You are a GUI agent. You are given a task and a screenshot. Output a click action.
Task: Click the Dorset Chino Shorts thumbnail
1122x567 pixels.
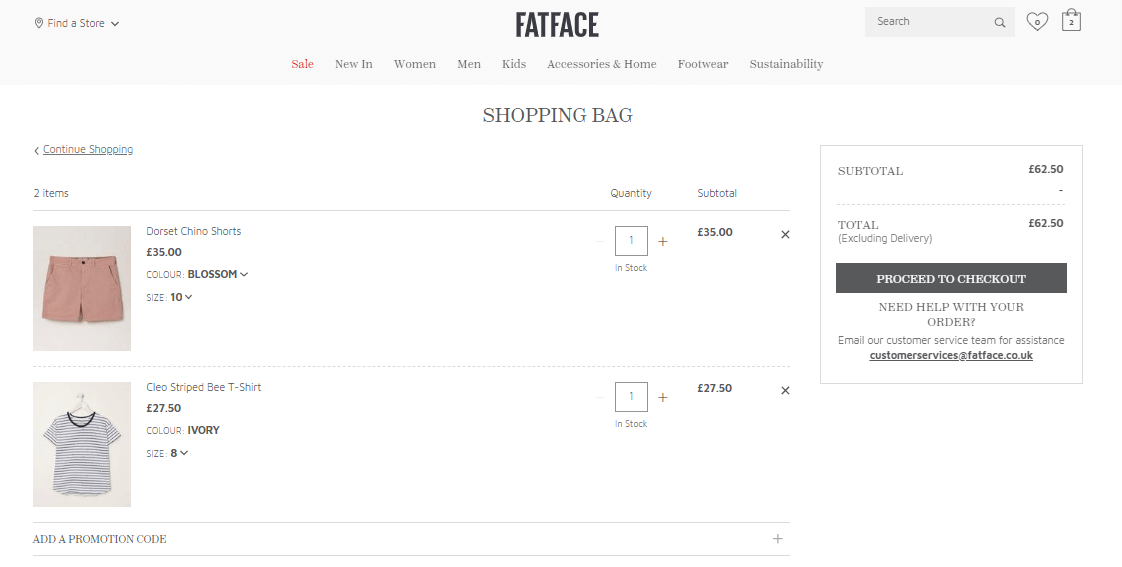click(82, 289)
